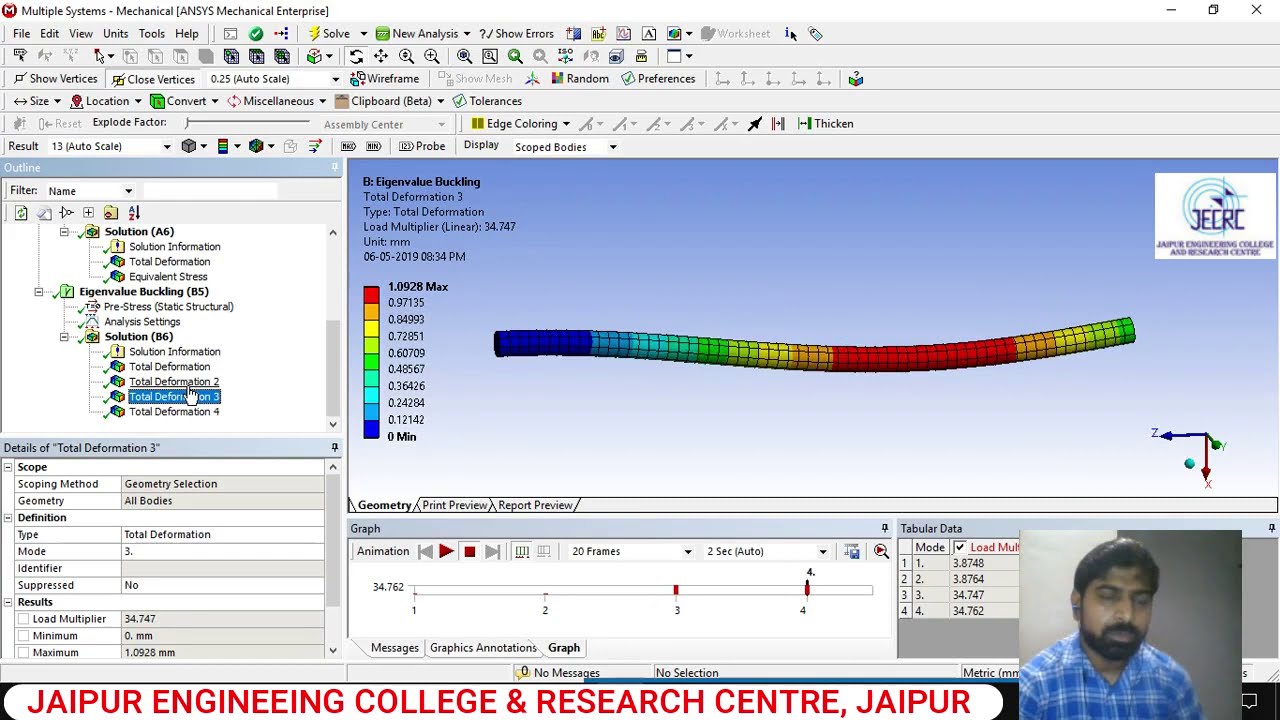Toggle distributed animation frames mode icon
1280x720 pixels.
coord(522,551)
